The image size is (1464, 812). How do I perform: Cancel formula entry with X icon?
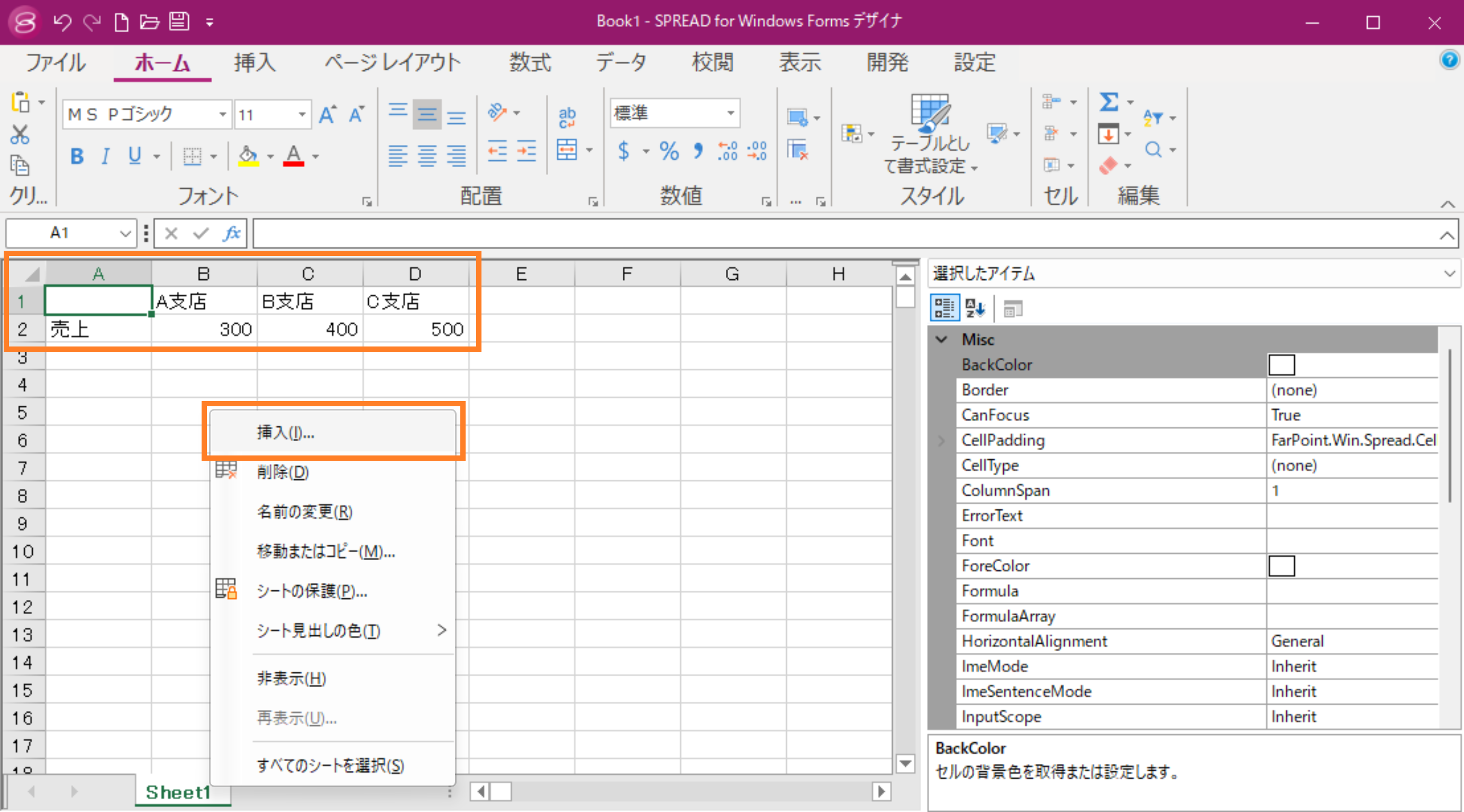(171, 233)
